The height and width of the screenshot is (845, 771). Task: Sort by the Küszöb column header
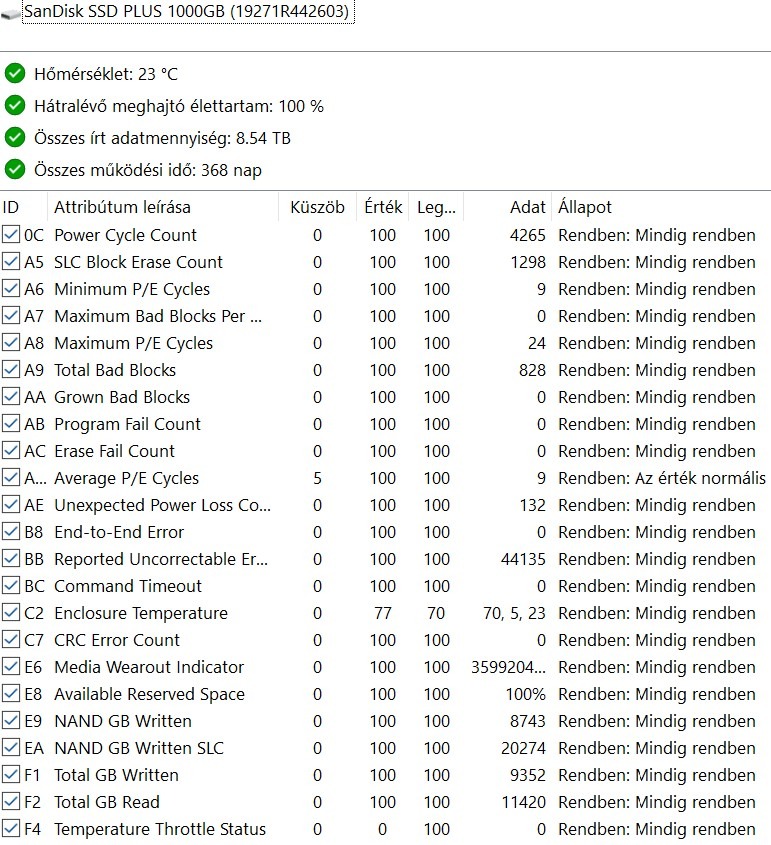[317, 207]
